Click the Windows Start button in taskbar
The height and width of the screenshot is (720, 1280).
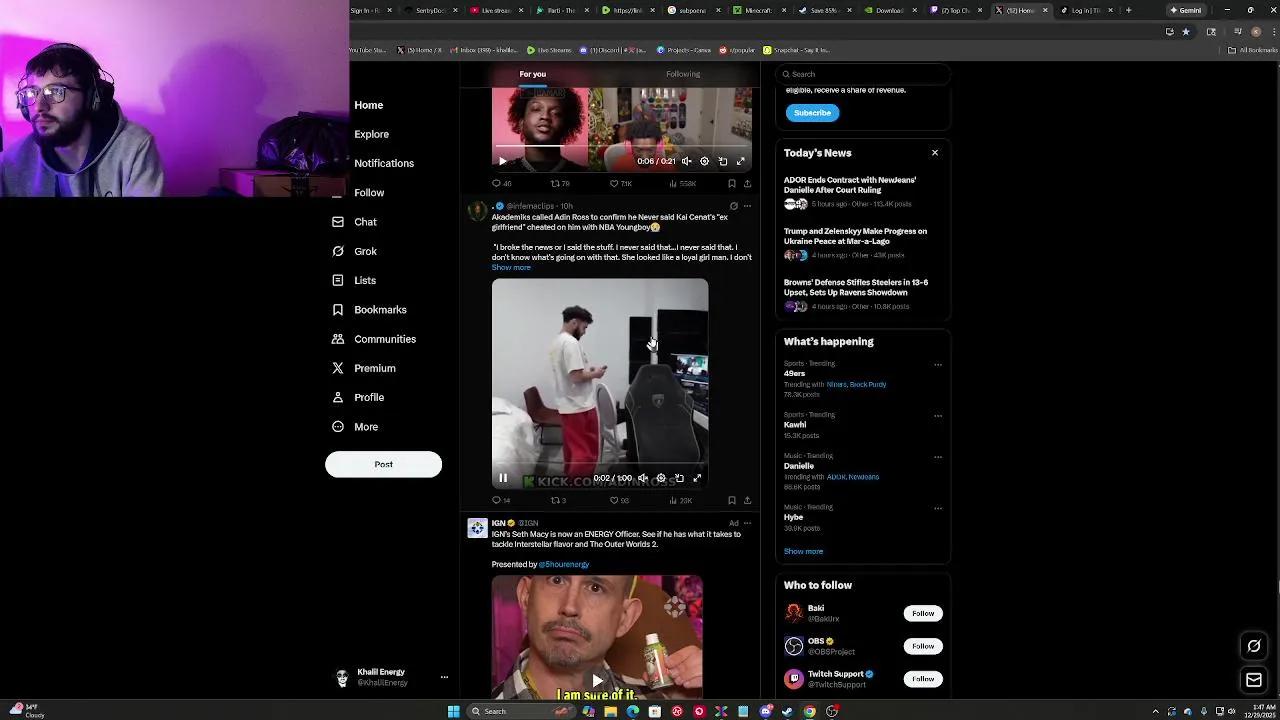point(453,711)
